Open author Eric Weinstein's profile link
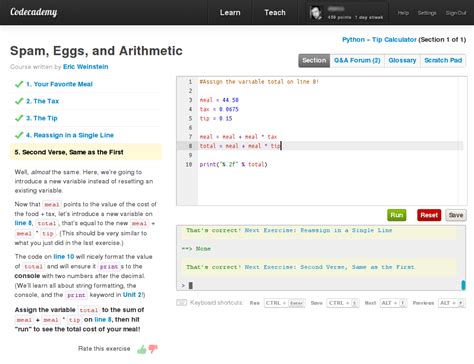This screenshot has width=474, height=364. 86,67
